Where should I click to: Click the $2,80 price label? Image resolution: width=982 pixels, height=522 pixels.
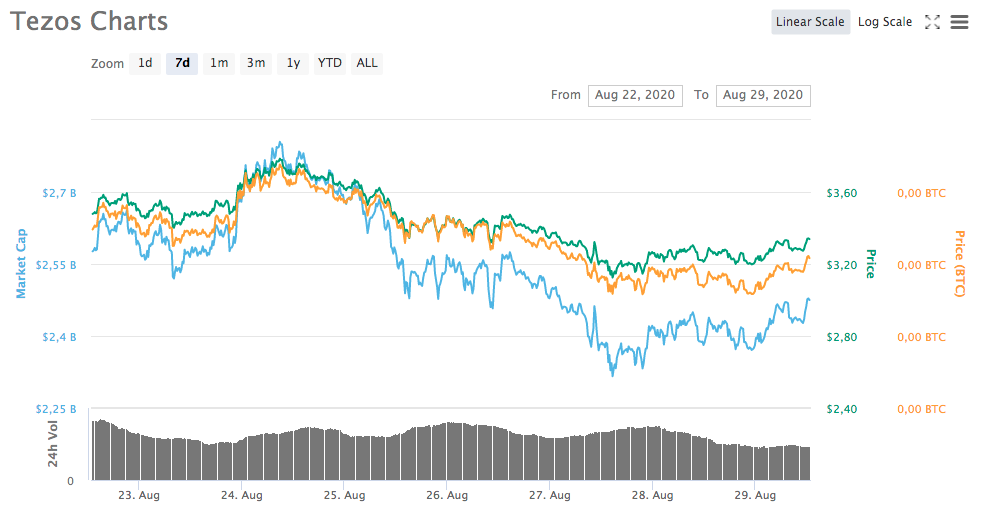(x=842, y=337)
